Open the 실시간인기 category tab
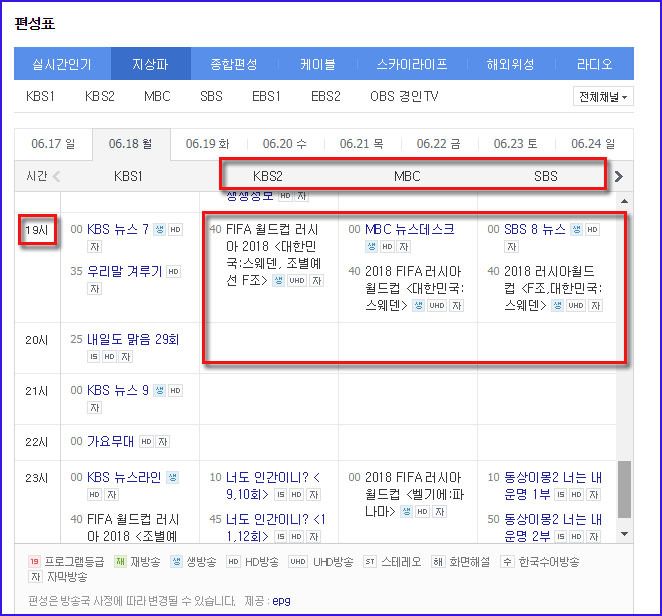 click(x=62, y=64)
